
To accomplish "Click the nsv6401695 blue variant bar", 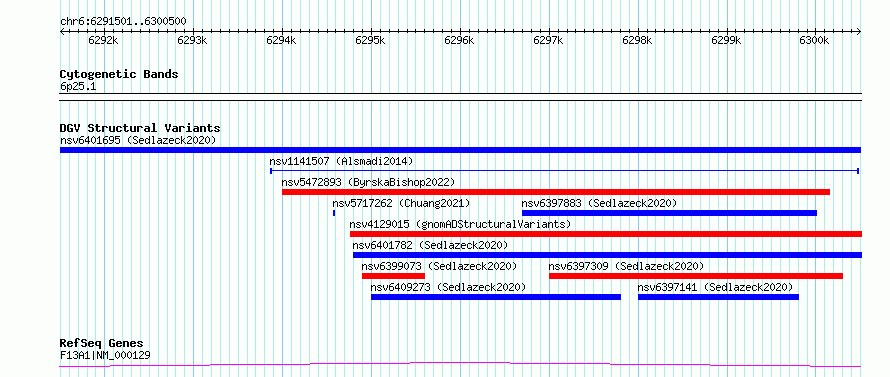I will (x=460, y=150).
